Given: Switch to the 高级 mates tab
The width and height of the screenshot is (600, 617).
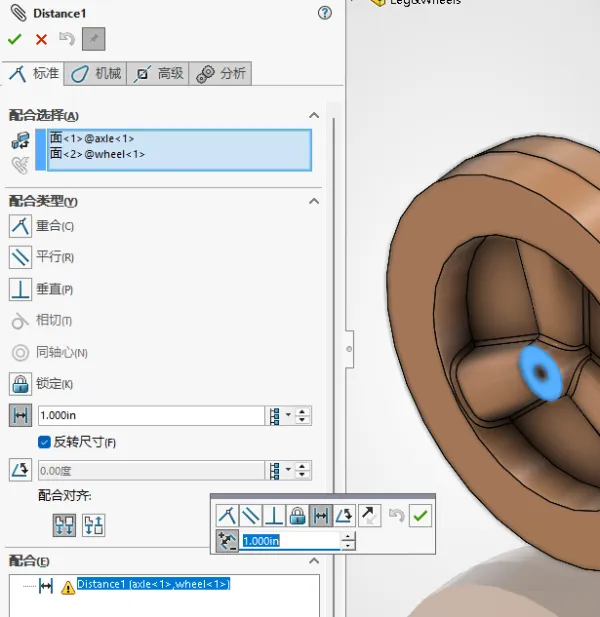Looking at the screenshot, I should pyautogui.click(x=158, y=74).
